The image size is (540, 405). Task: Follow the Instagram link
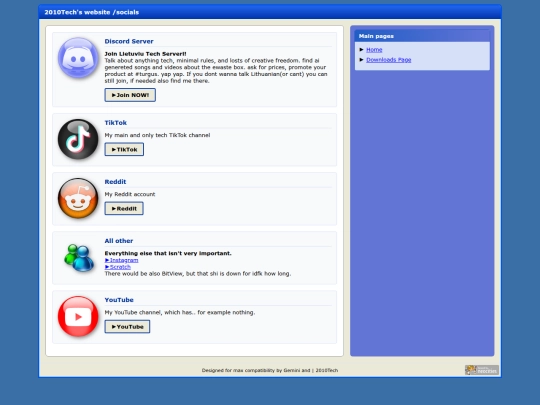click(x=122, y=260)
